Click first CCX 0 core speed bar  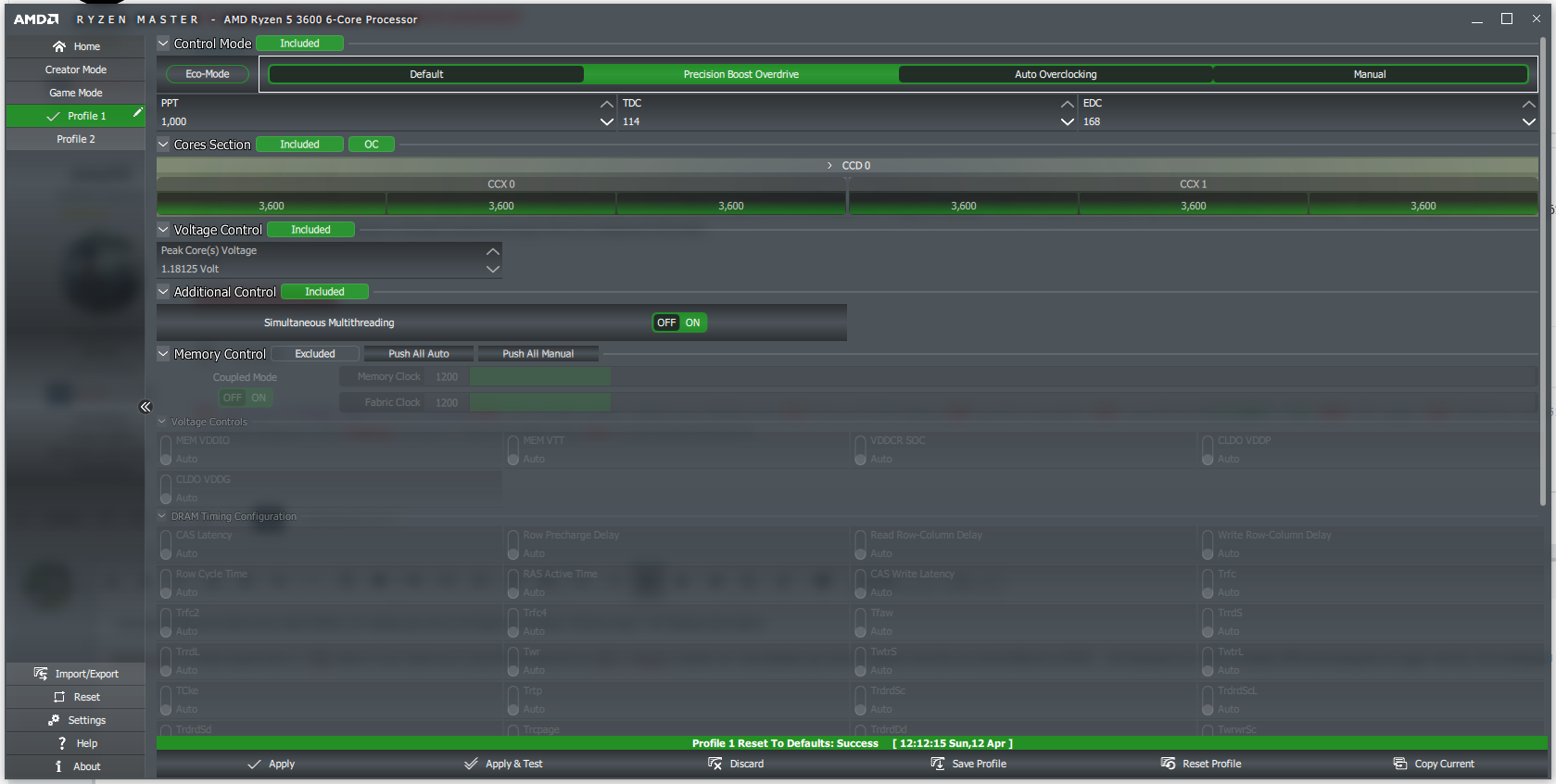coord(272,205)
